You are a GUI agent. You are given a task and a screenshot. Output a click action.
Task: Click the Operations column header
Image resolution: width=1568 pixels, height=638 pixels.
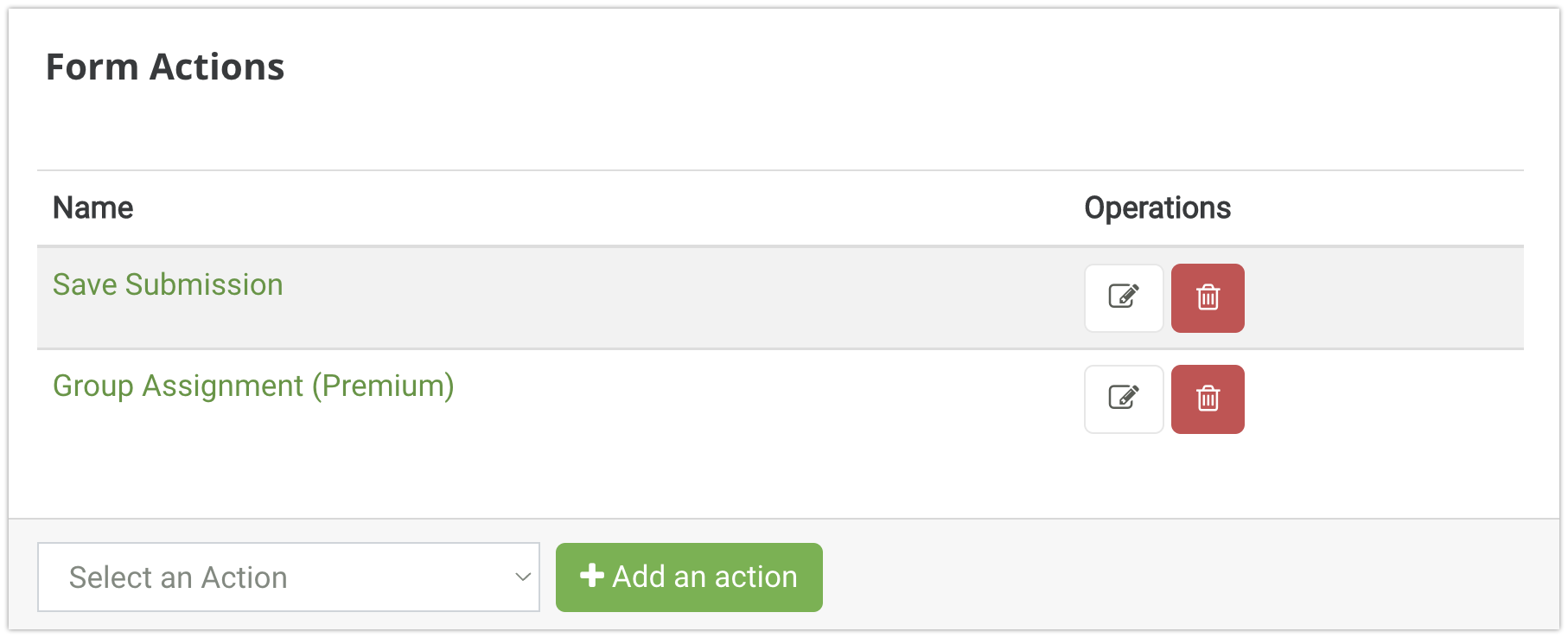pyautogui.click(x=1157, y=207)
